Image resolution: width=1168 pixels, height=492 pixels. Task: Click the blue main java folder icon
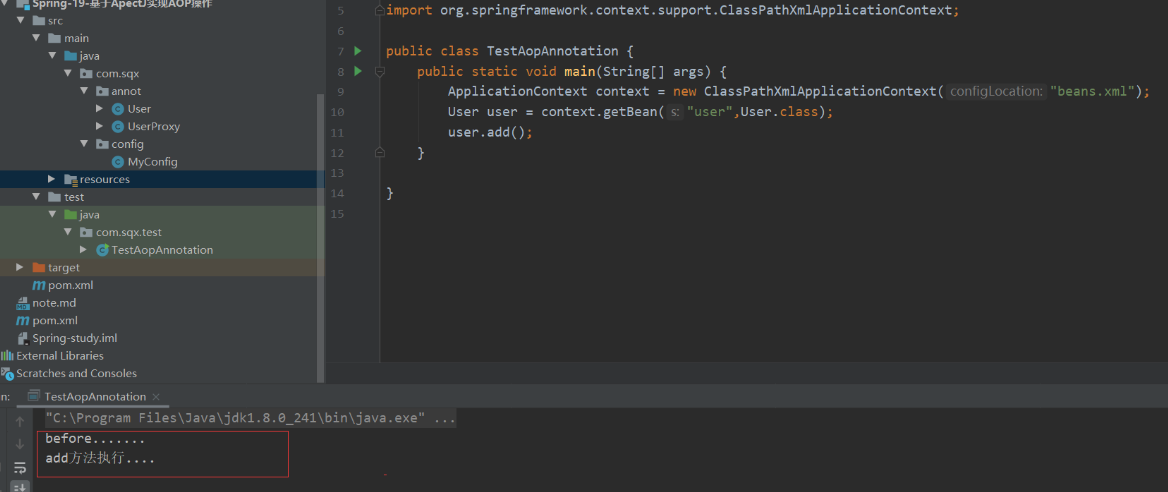click(71, 56)
